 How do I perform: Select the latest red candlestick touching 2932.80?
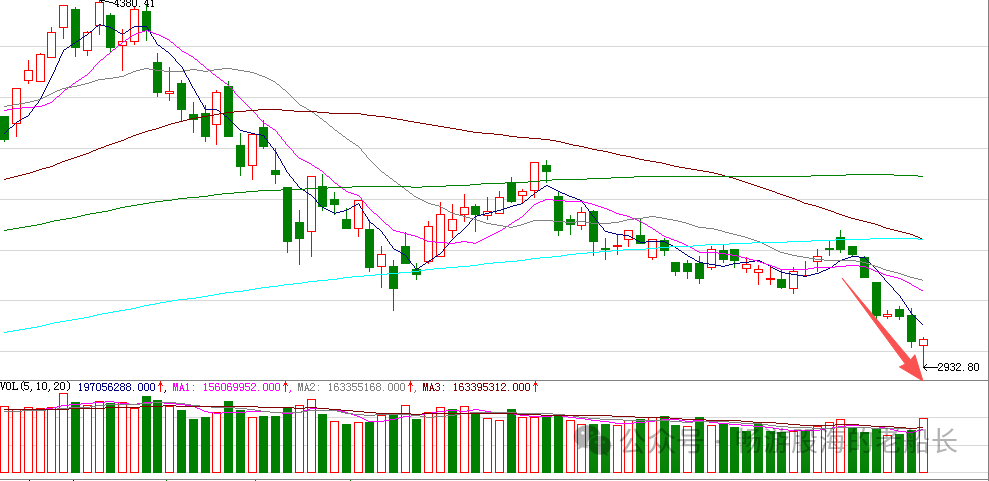pos(923,353)
